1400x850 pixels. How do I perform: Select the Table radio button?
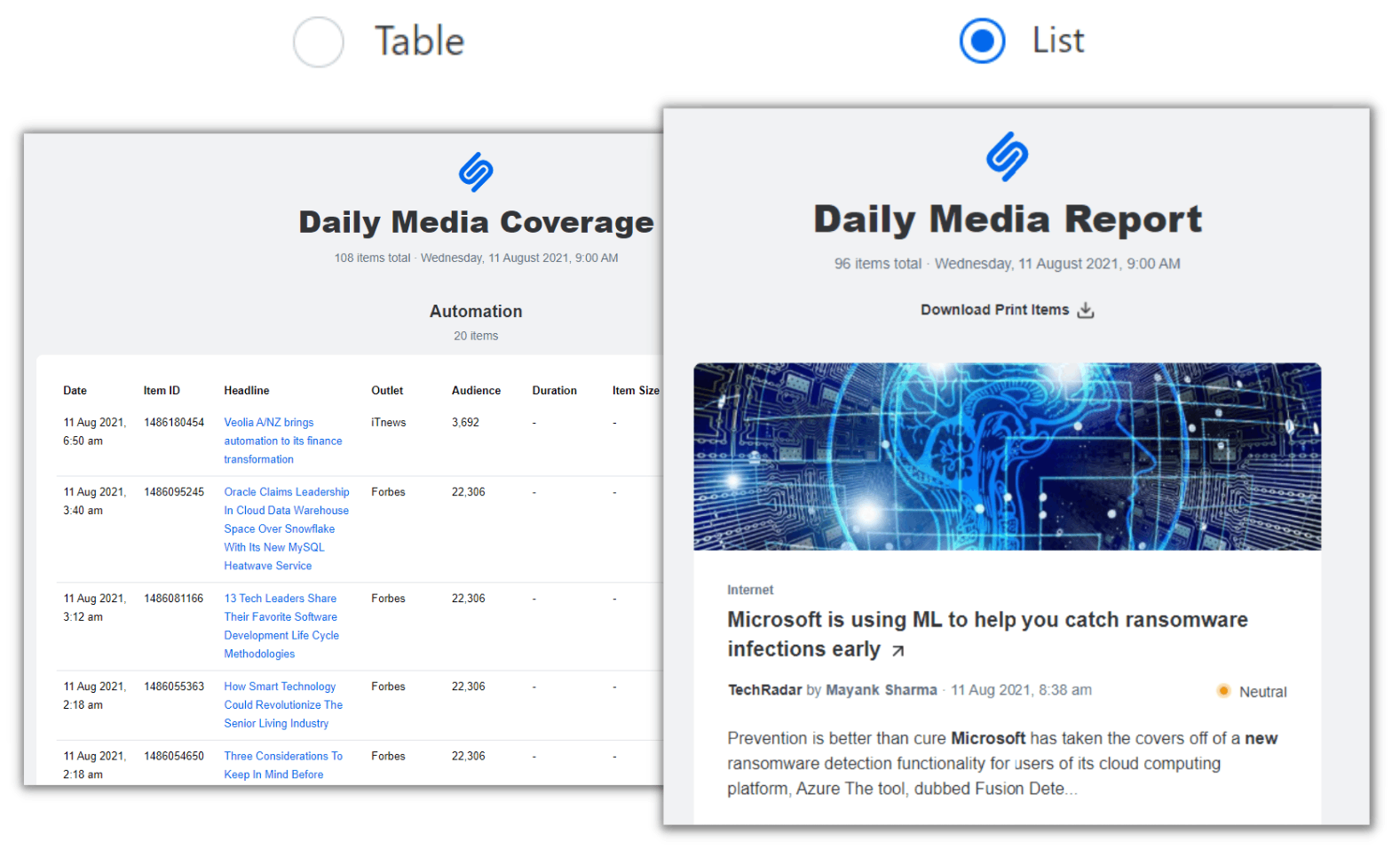(319, 42)
